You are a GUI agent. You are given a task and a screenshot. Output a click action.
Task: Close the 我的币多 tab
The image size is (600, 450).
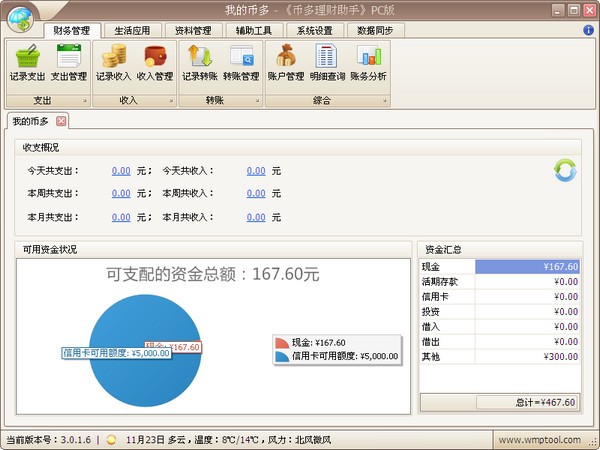[x=61, y=121]
